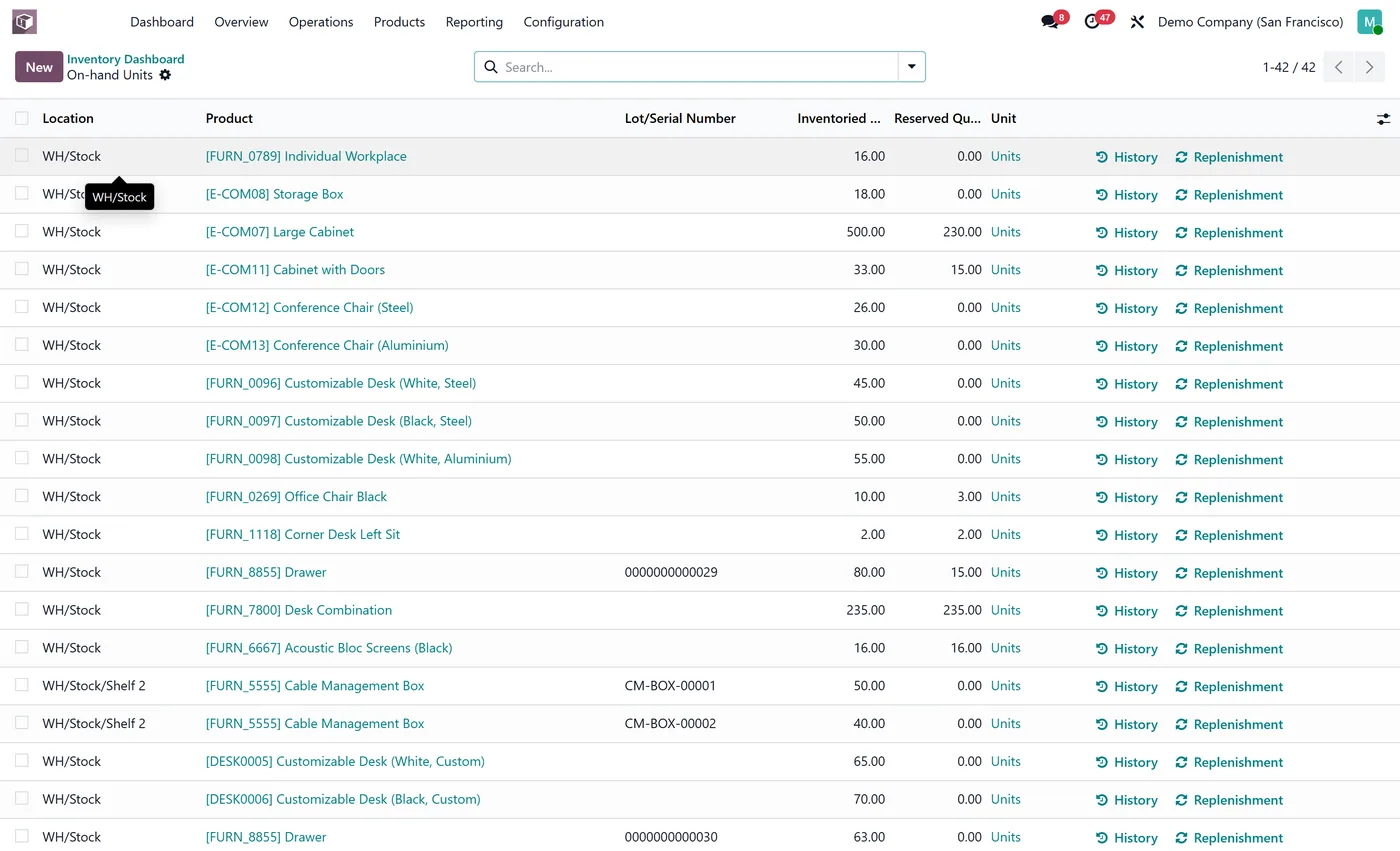Check the Office Chair Black row checkbox
1400x851 pixels.
(22, 495)
